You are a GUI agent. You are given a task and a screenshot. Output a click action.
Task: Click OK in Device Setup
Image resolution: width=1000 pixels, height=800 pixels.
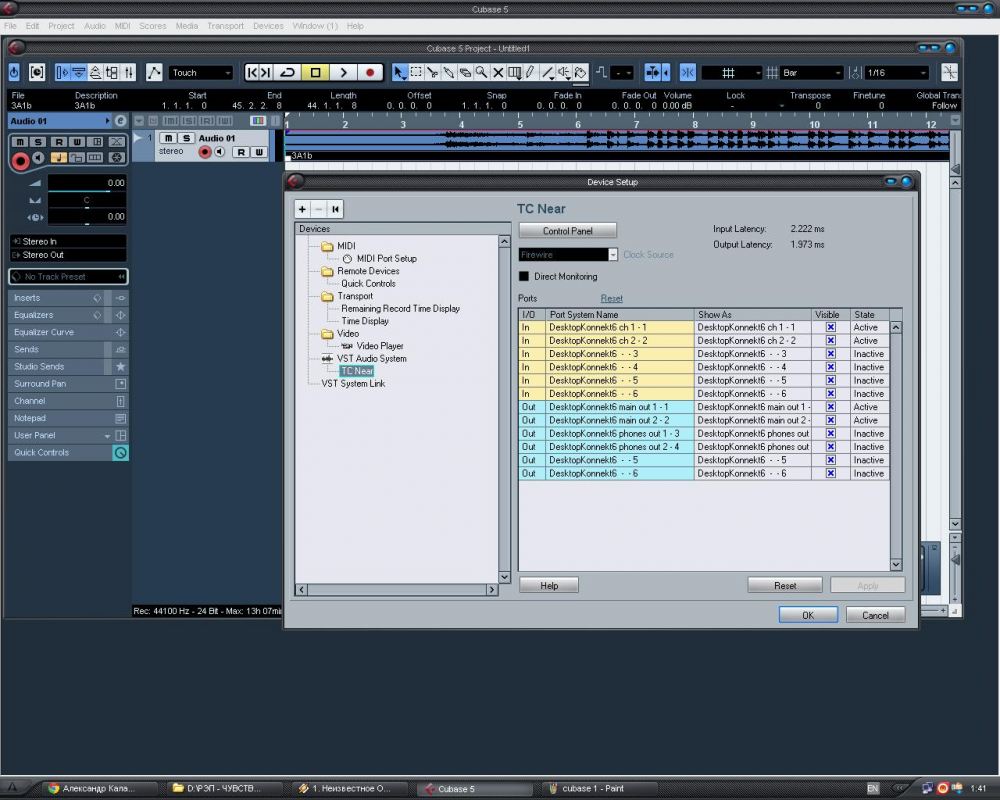pyautogui.click(x=808, y=616)
